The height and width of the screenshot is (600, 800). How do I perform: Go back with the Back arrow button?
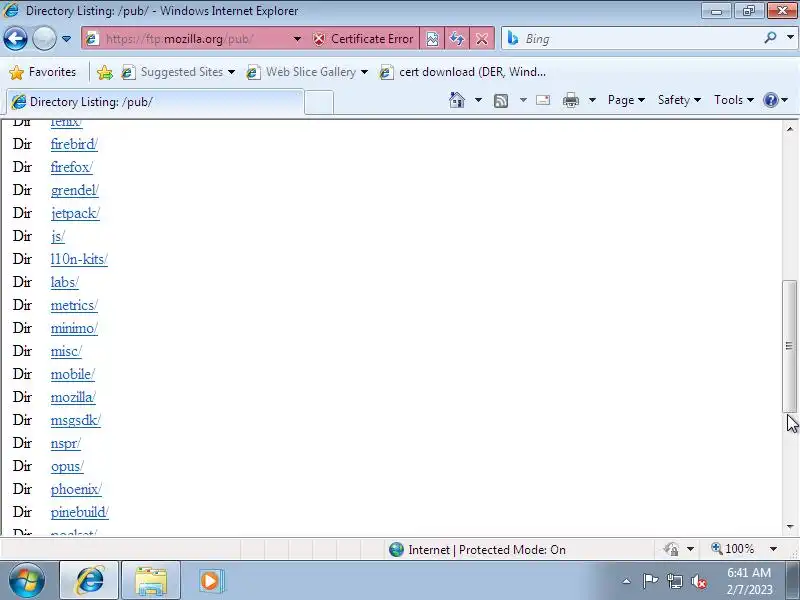(x=15, y=38)
